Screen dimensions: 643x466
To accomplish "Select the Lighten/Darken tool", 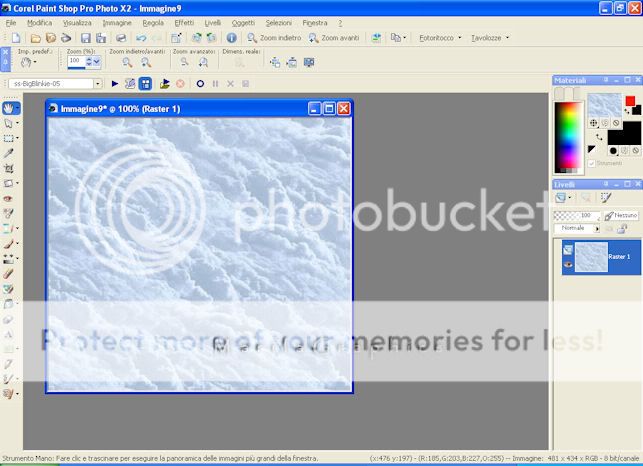I will click(x=8, y=259).
